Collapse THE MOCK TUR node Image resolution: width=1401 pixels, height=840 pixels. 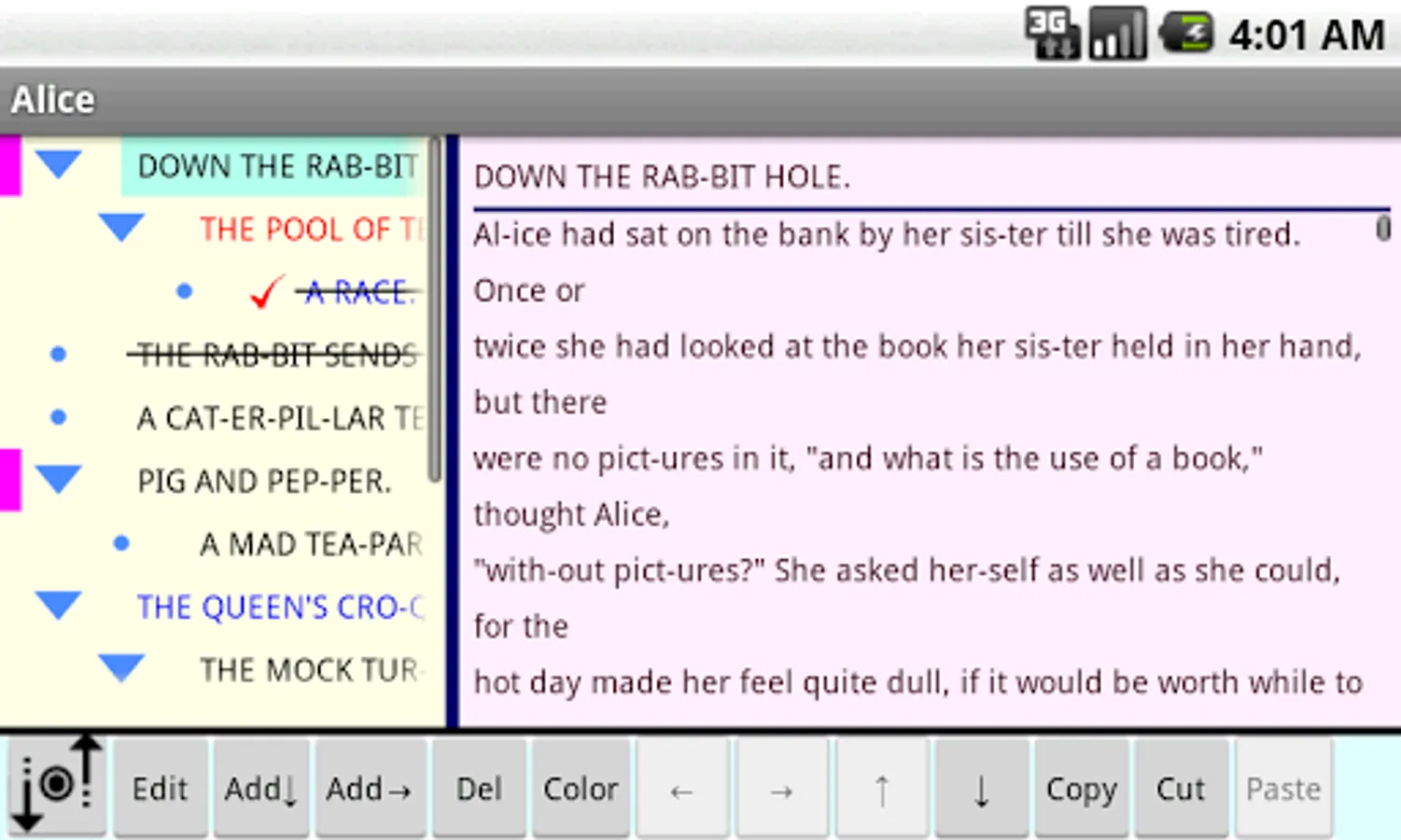121,667
